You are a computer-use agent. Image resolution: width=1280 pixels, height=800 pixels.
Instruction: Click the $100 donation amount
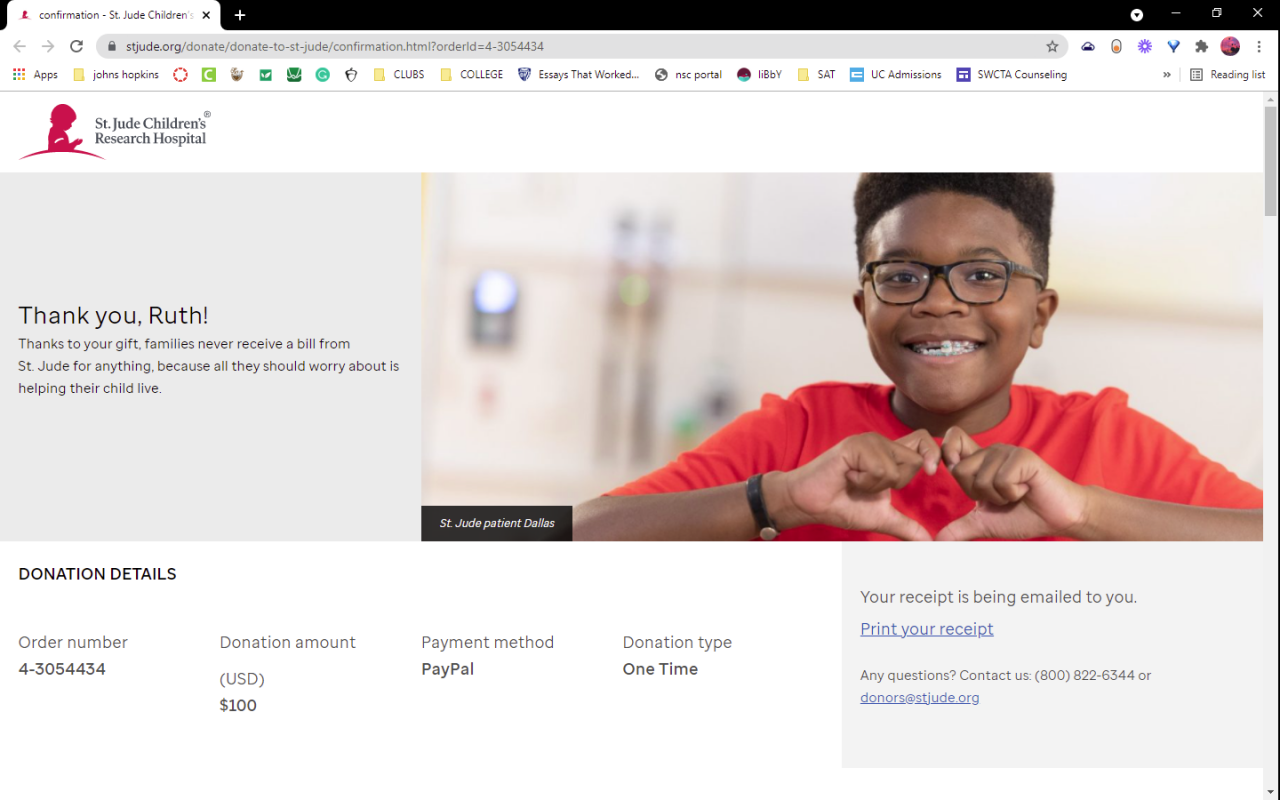pyautogui.click(x=238, y=705)
